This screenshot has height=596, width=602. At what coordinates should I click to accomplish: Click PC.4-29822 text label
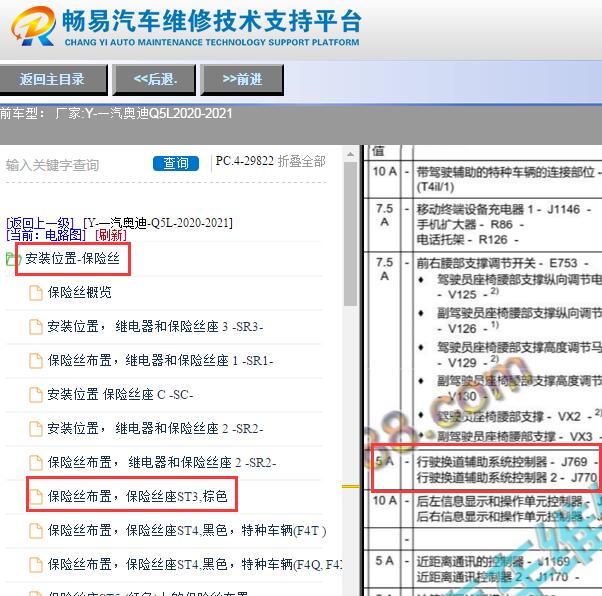point(245,161)
